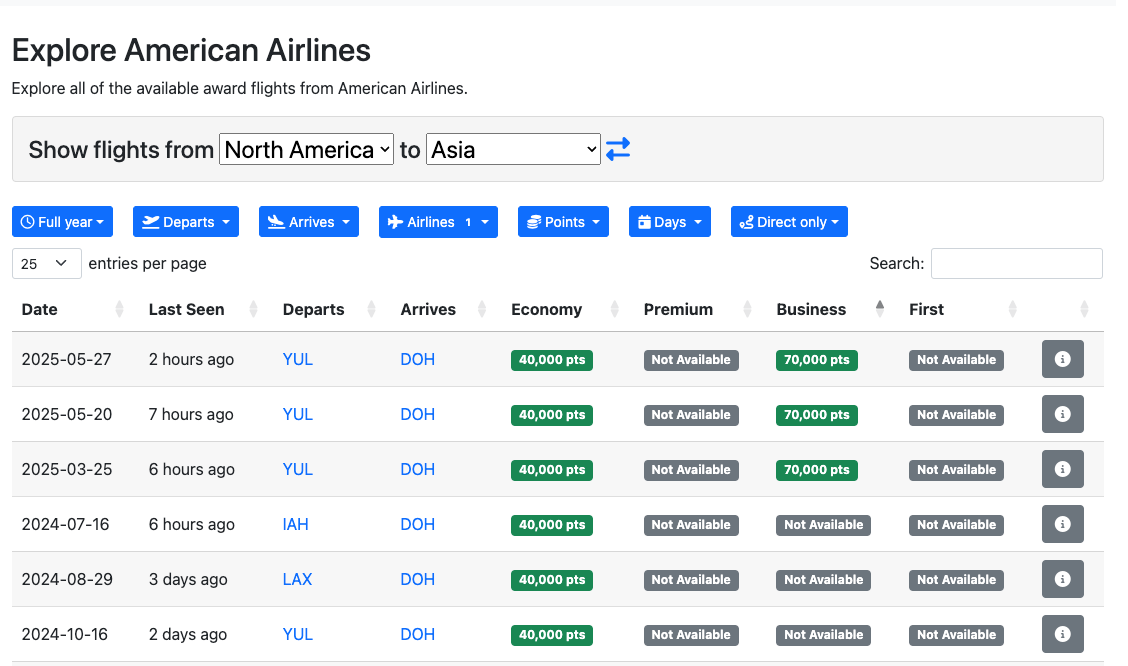The image size is (1128, 666).
Task: Show details for 2025-03-25 flight
Action: tap(1062, 469)
